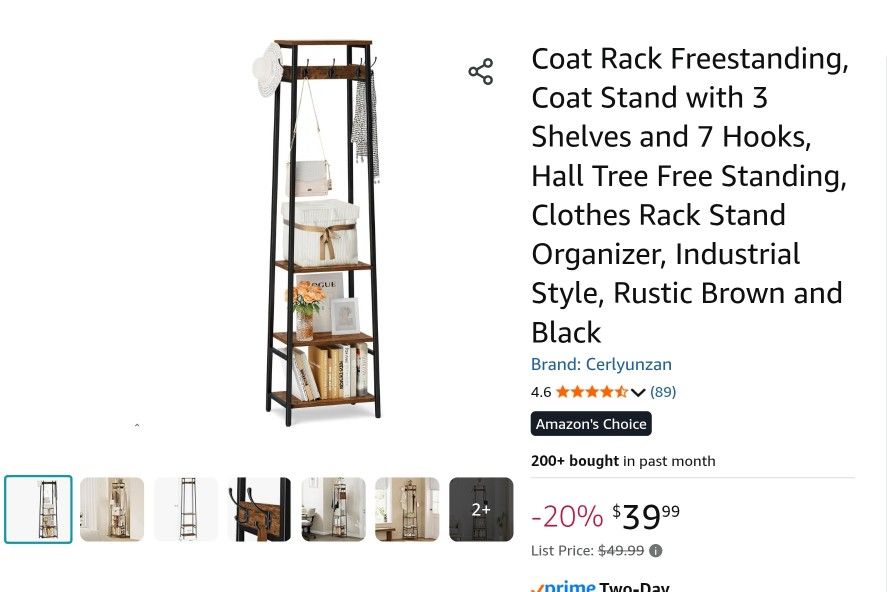This screenshot has height=592, width=887.
Task: Expand more images with the 2+ thumbnail
Action: coord(481,509)
